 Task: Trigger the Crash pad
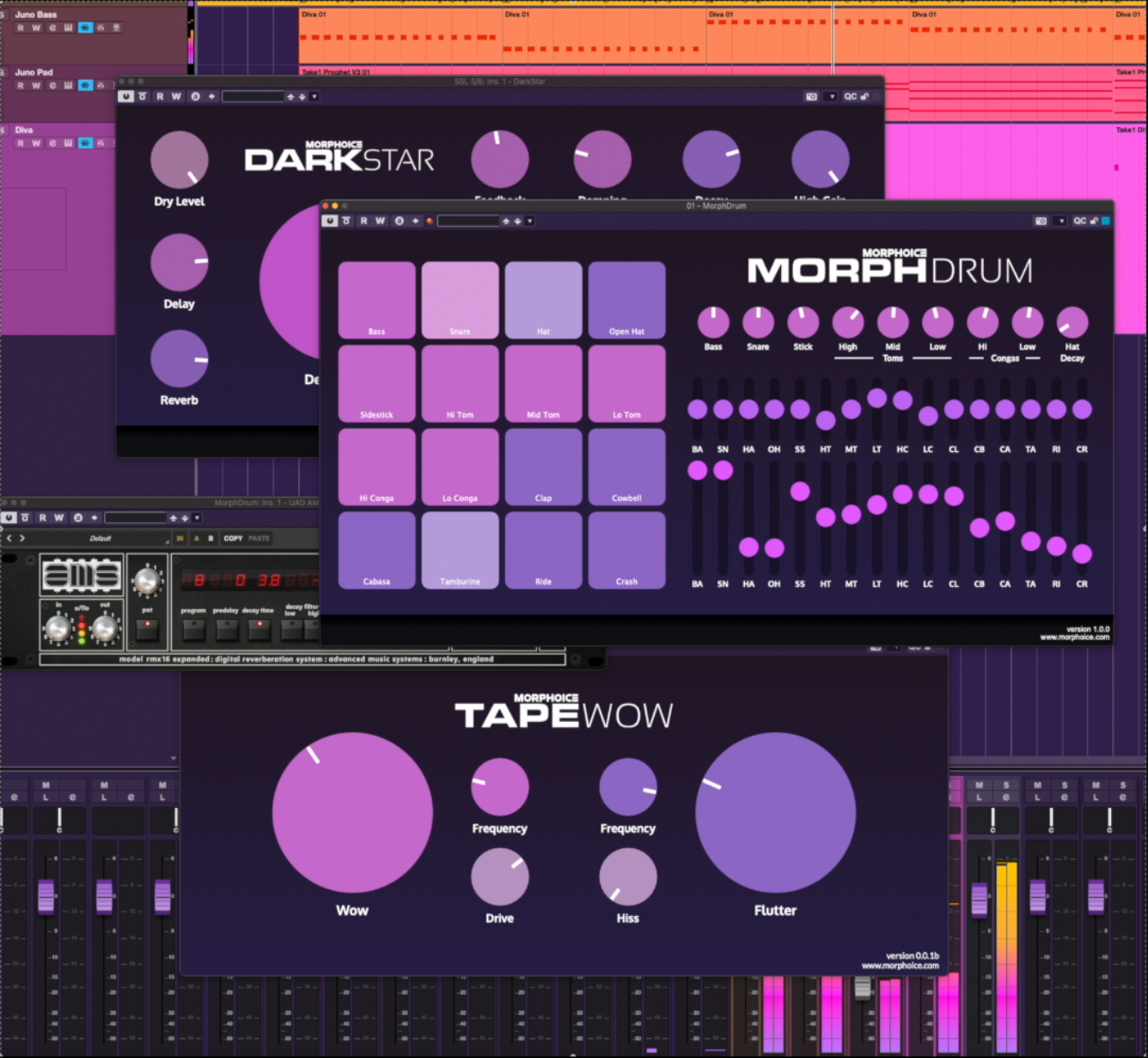tap(626, 550)
